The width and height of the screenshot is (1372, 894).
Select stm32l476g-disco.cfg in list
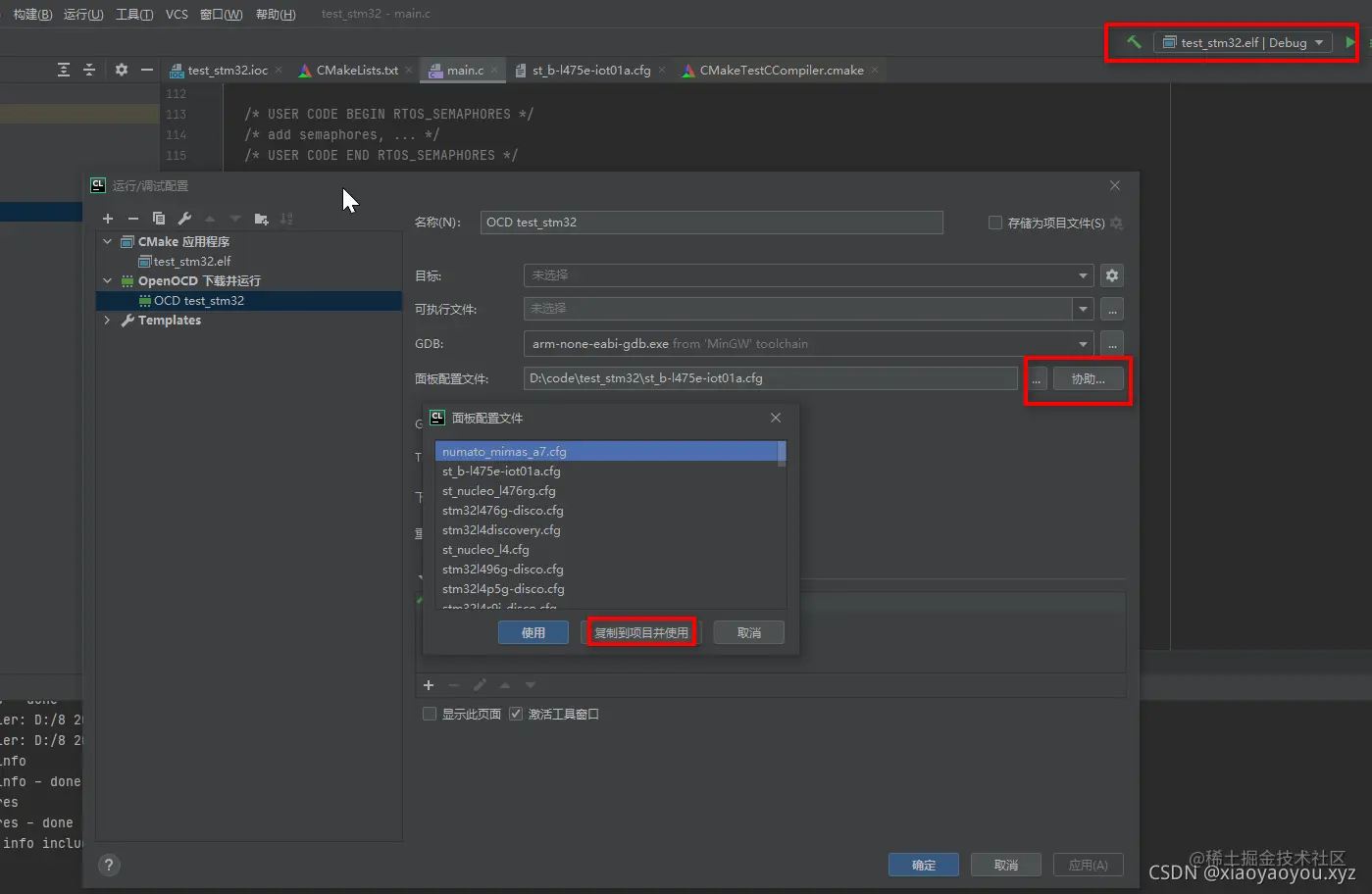tap(606, 511)
